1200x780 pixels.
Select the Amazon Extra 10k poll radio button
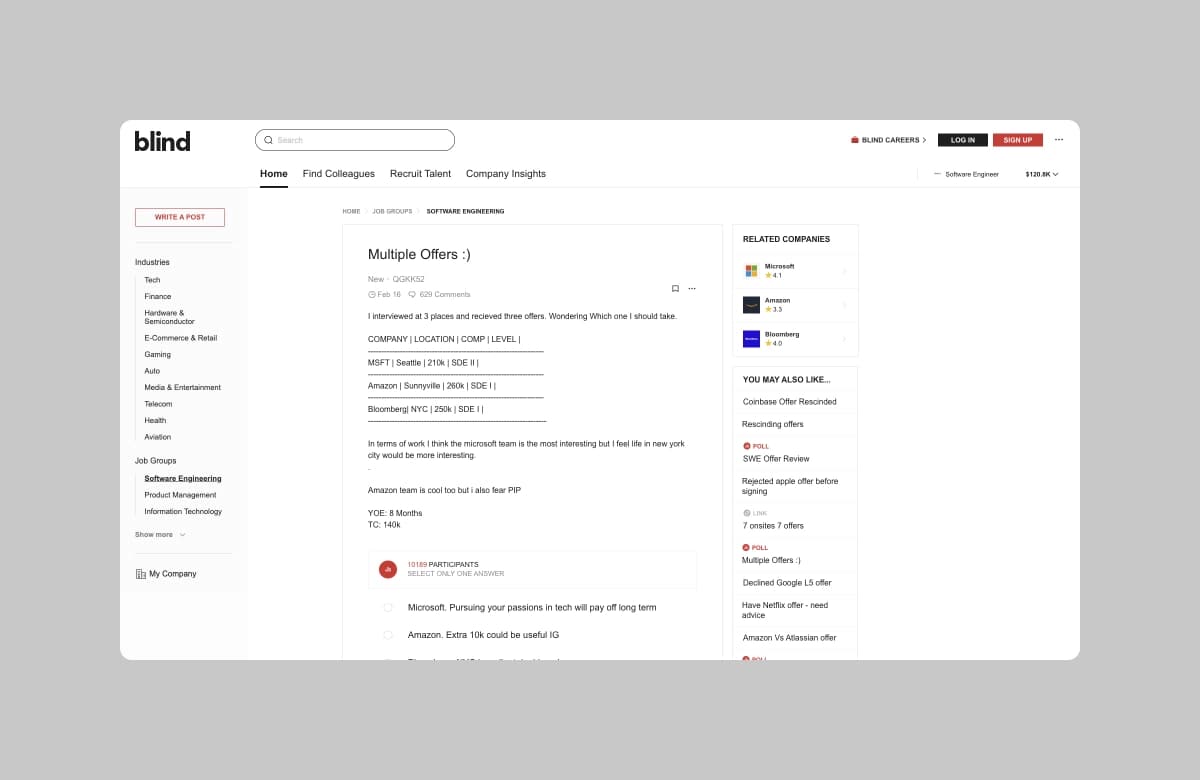pyautogui.click(x=388, y=635)
